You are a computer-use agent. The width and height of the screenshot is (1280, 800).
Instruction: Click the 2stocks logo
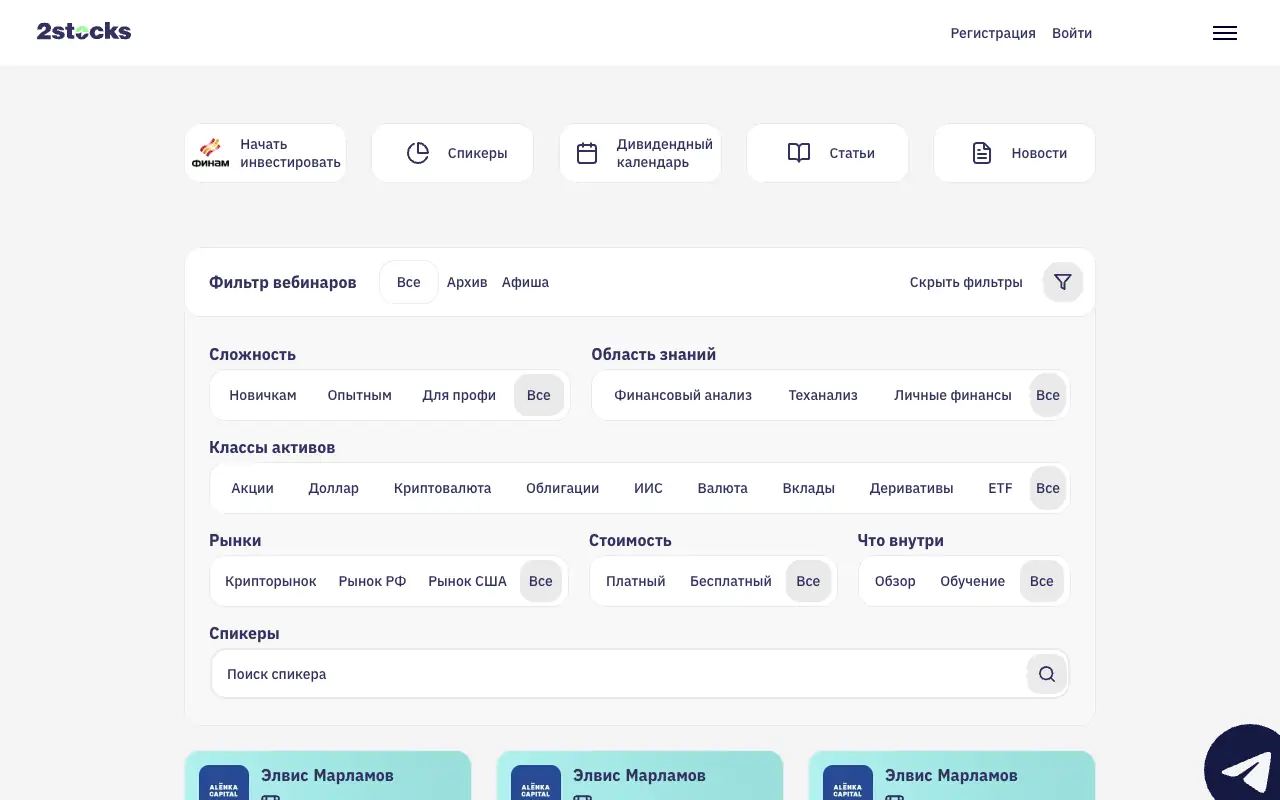click(84, 31)
